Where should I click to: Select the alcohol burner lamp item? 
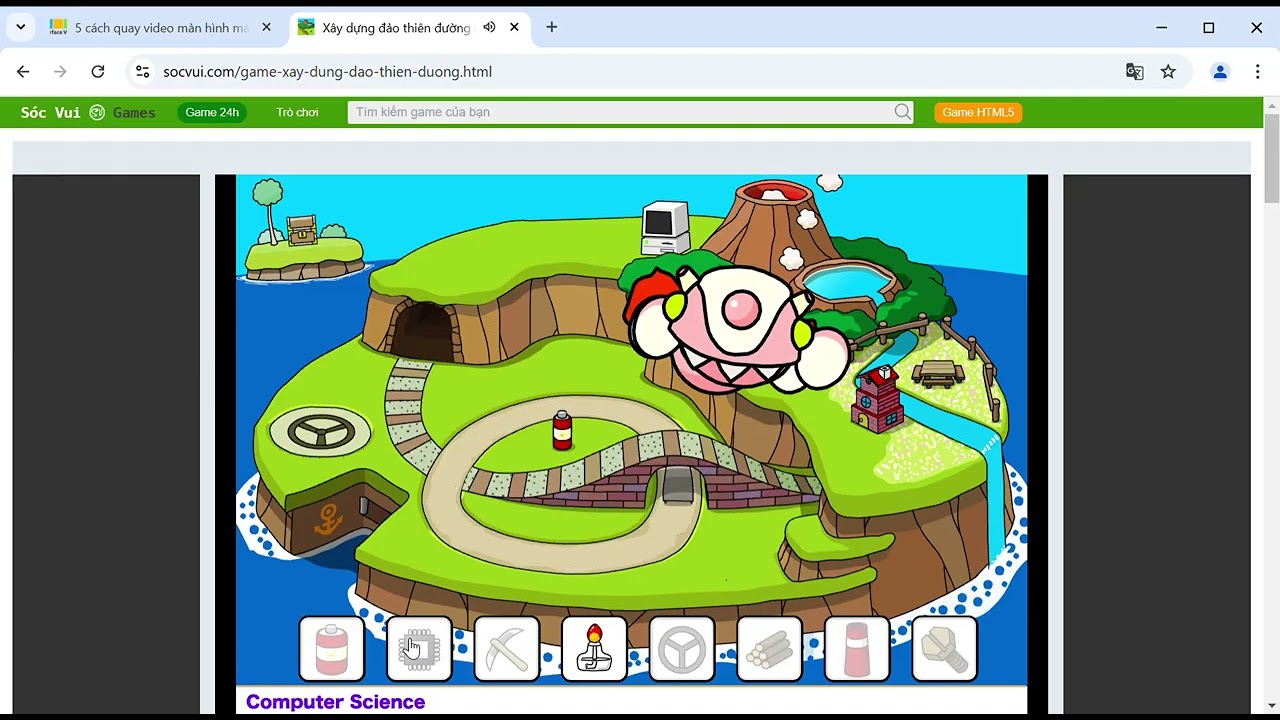pos(594,649)
